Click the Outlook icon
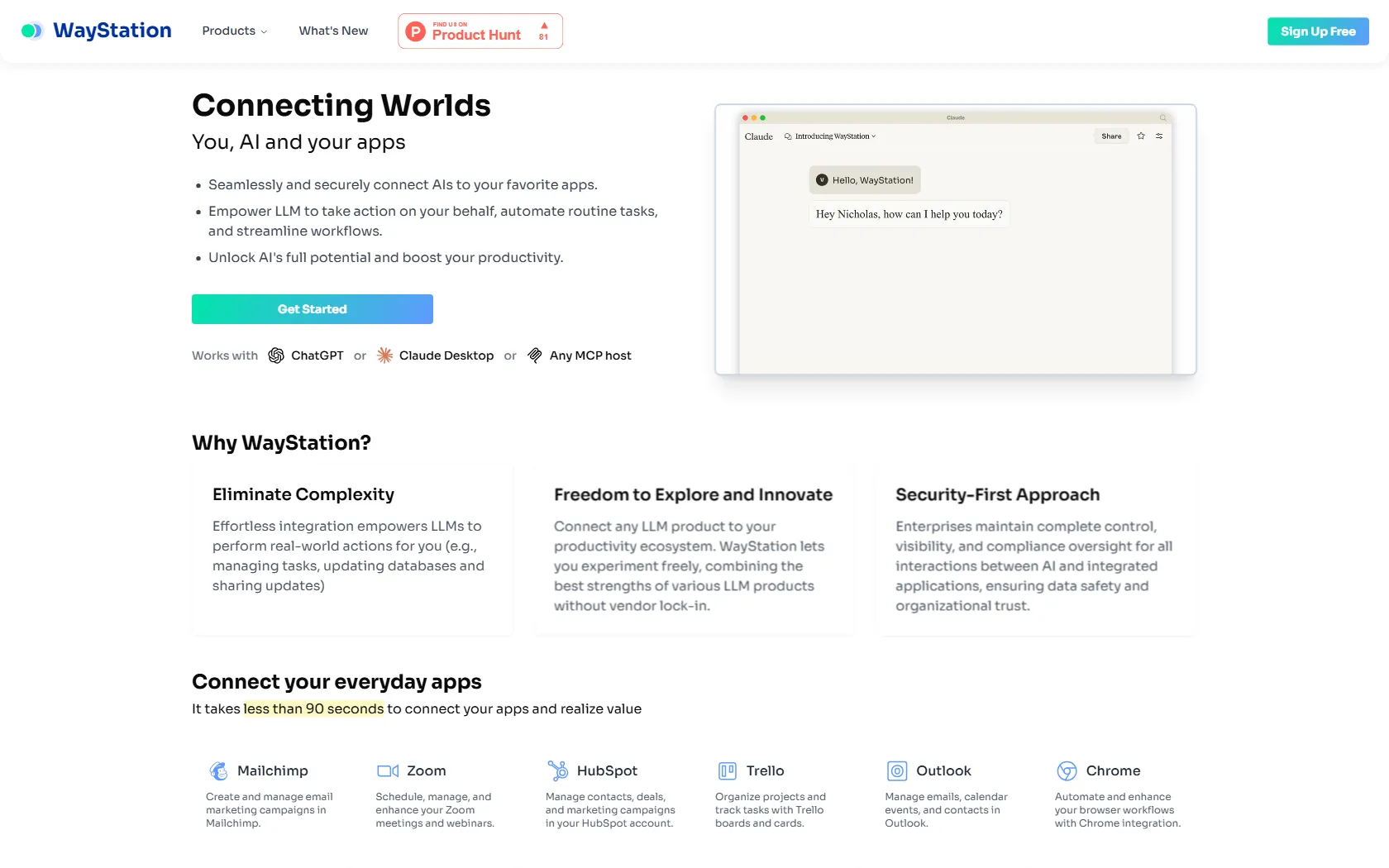 pos(897,770)
